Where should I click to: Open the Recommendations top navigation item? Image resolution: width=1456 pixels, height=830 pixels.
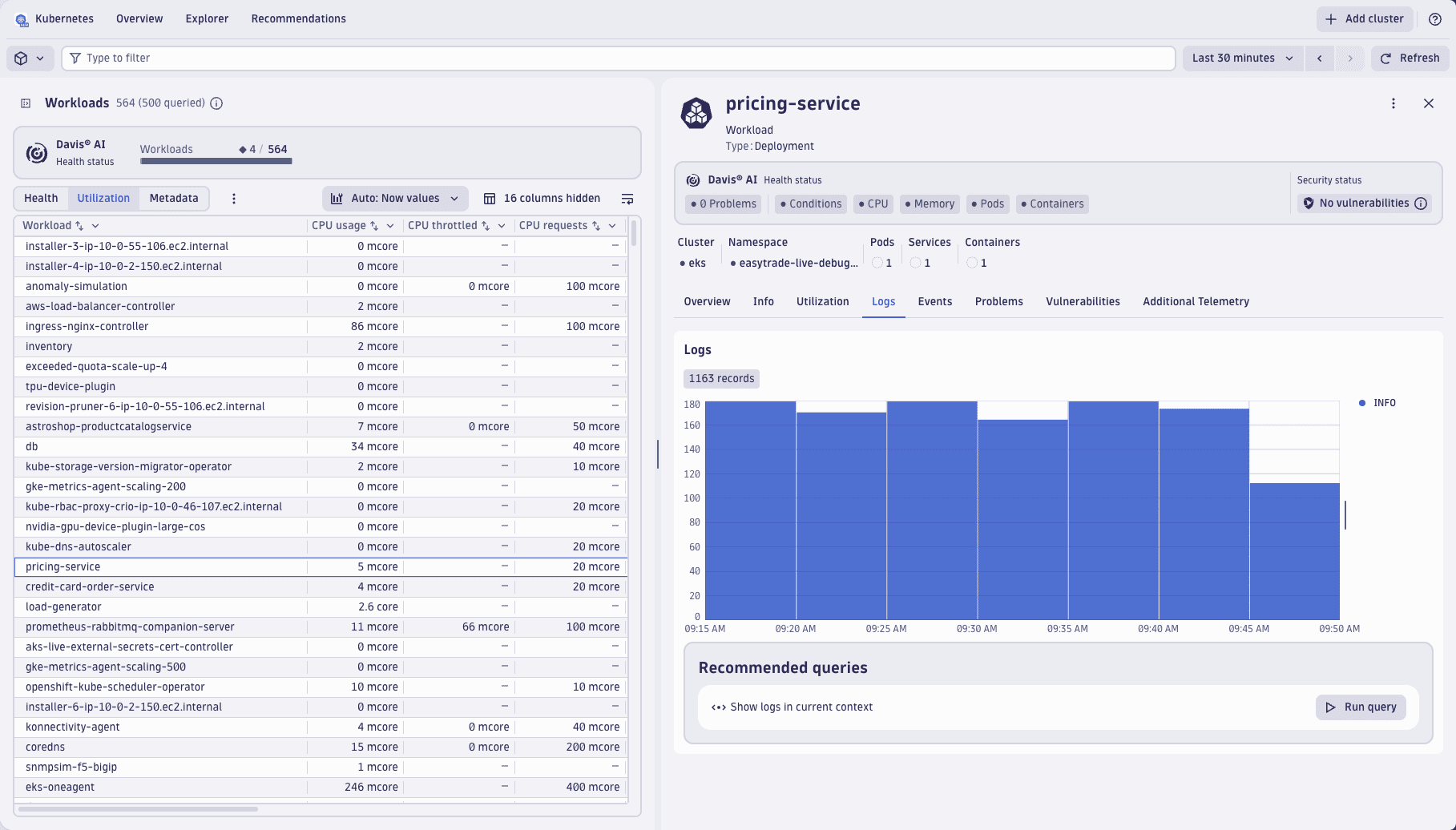299,19
